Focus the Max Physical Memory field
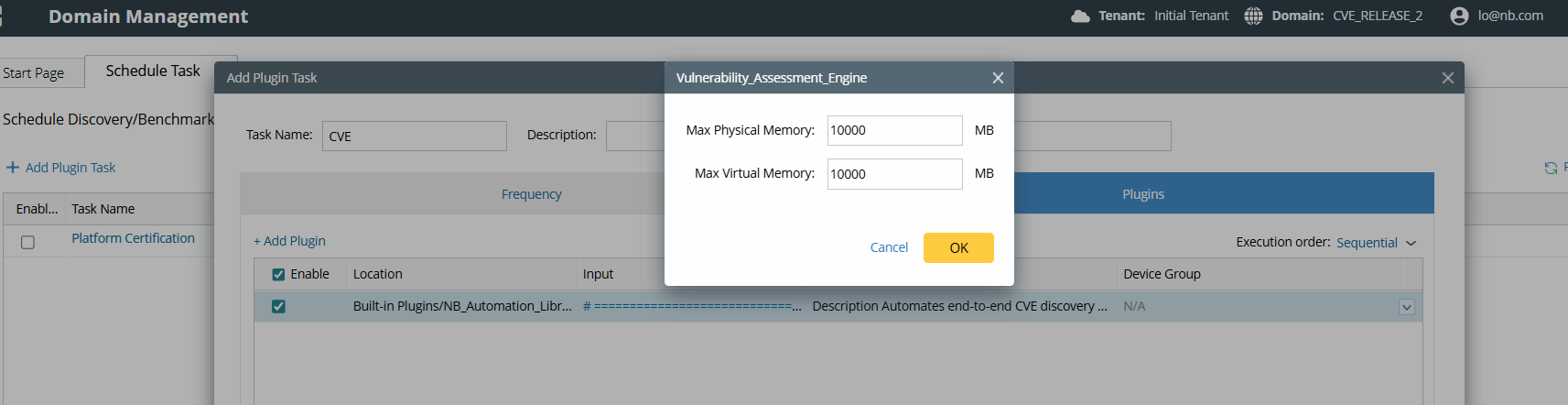The width and height of the screenshot is (1568, 405). click(x=894, y=130)
